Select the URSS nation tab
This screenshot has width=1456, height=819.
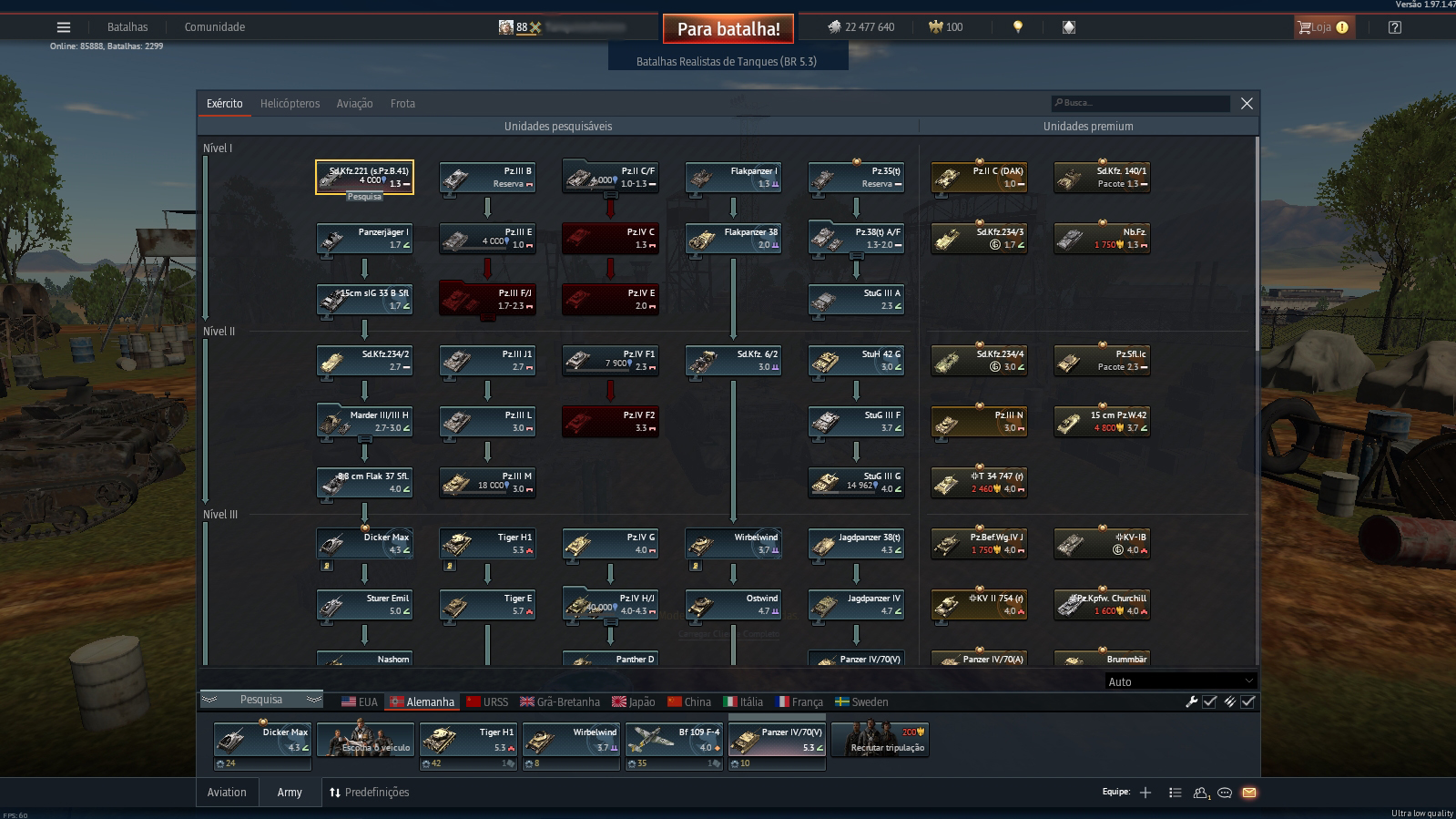pos(487,702)
